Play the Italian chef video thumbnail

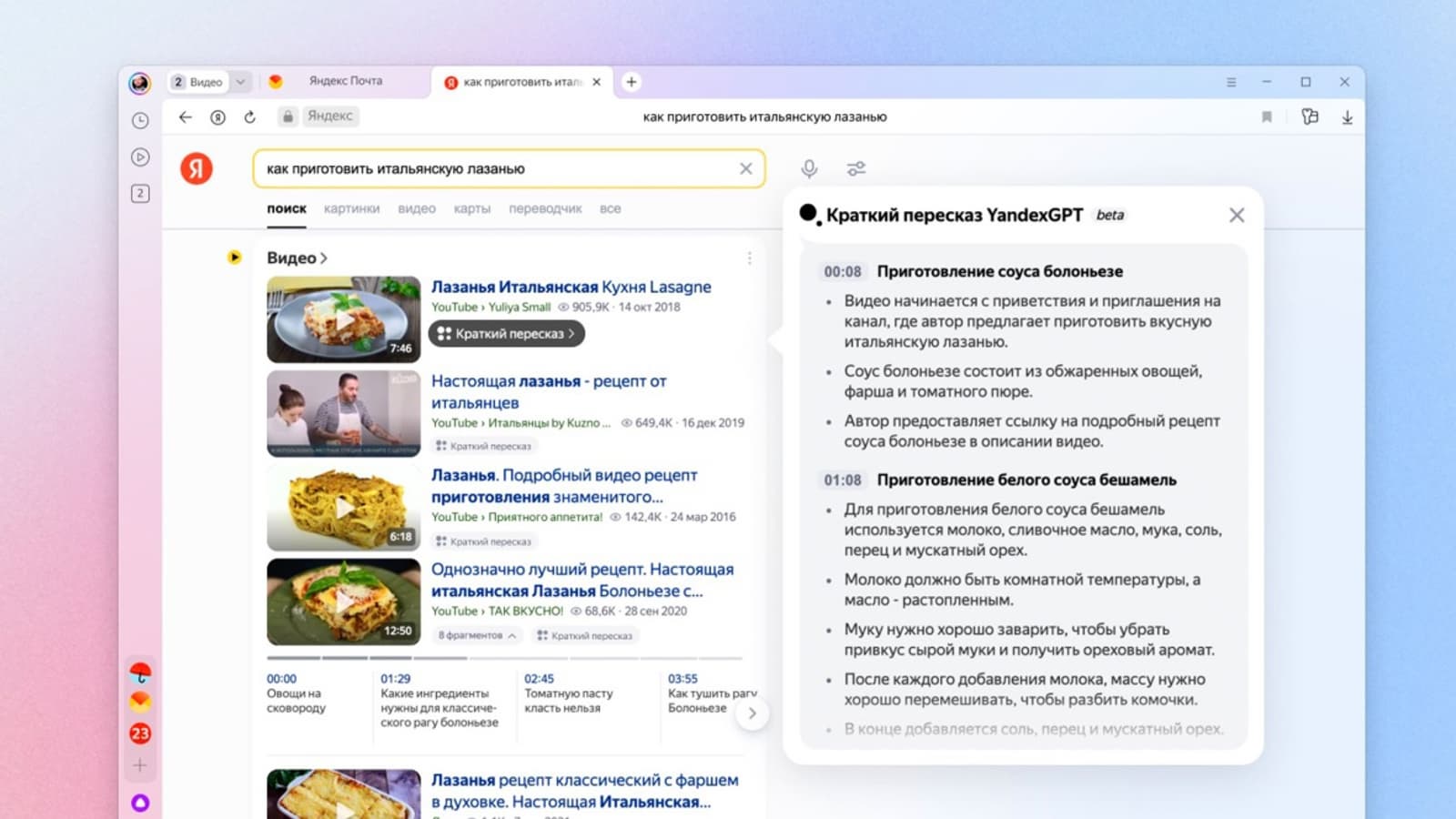click(x=344, y=414)
